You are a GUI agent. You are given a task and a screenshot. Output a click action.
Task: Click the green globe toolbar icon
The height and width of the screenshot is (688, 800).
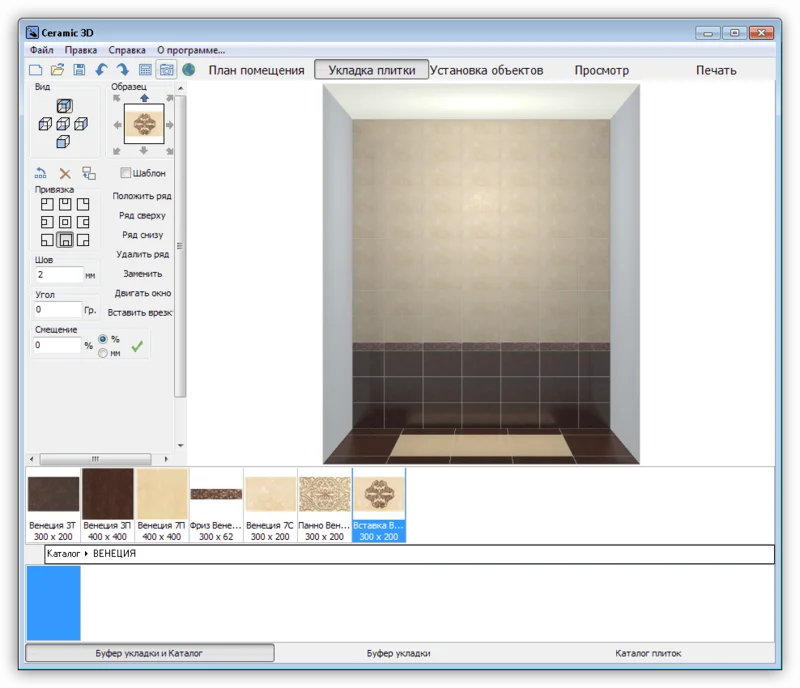(189, 70)
